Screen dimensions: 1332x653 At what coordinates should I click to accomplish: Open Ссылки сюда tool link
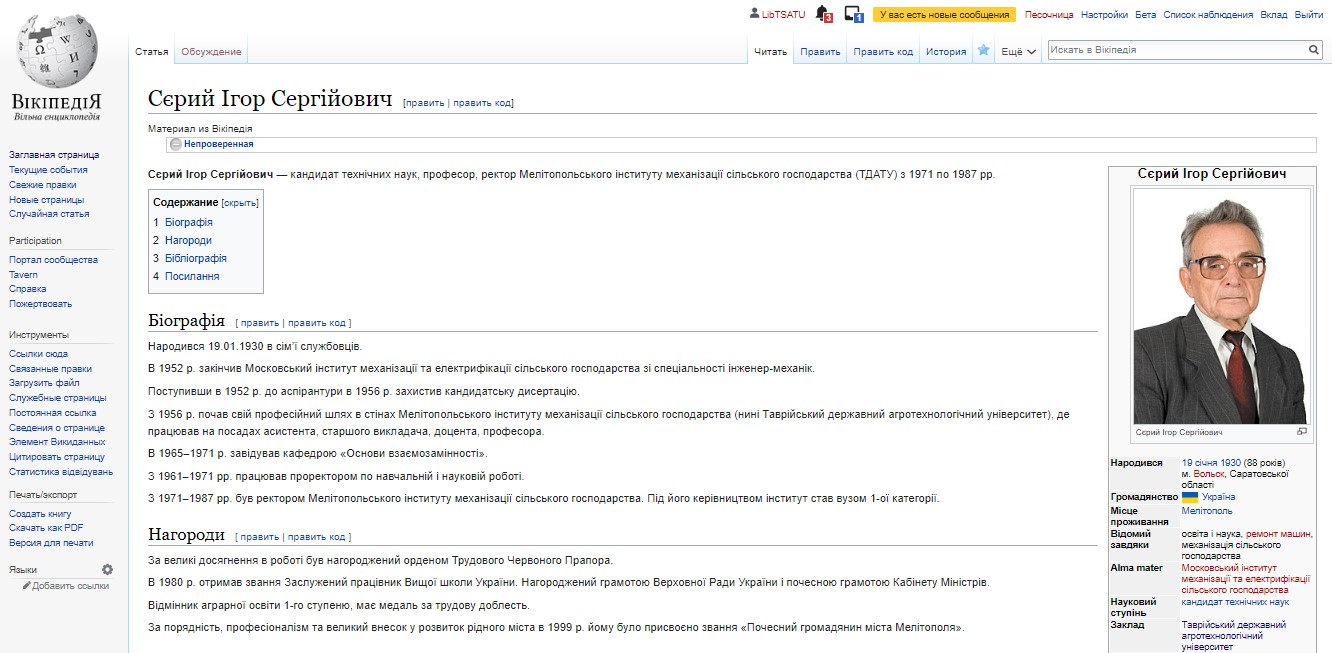click(38, 354)
